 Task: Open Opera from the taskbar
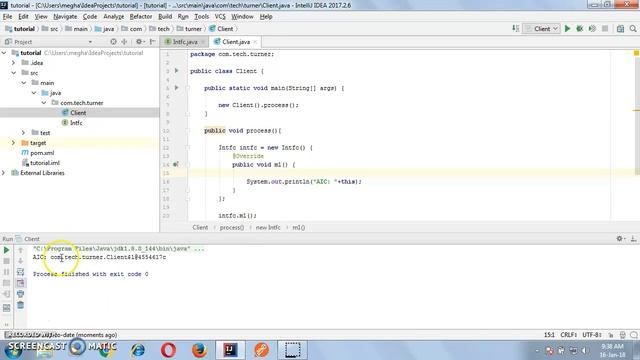[169, 350]
